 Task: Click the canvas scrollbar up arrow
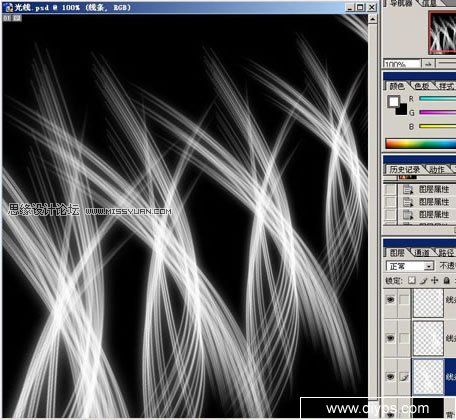[373, 19]
